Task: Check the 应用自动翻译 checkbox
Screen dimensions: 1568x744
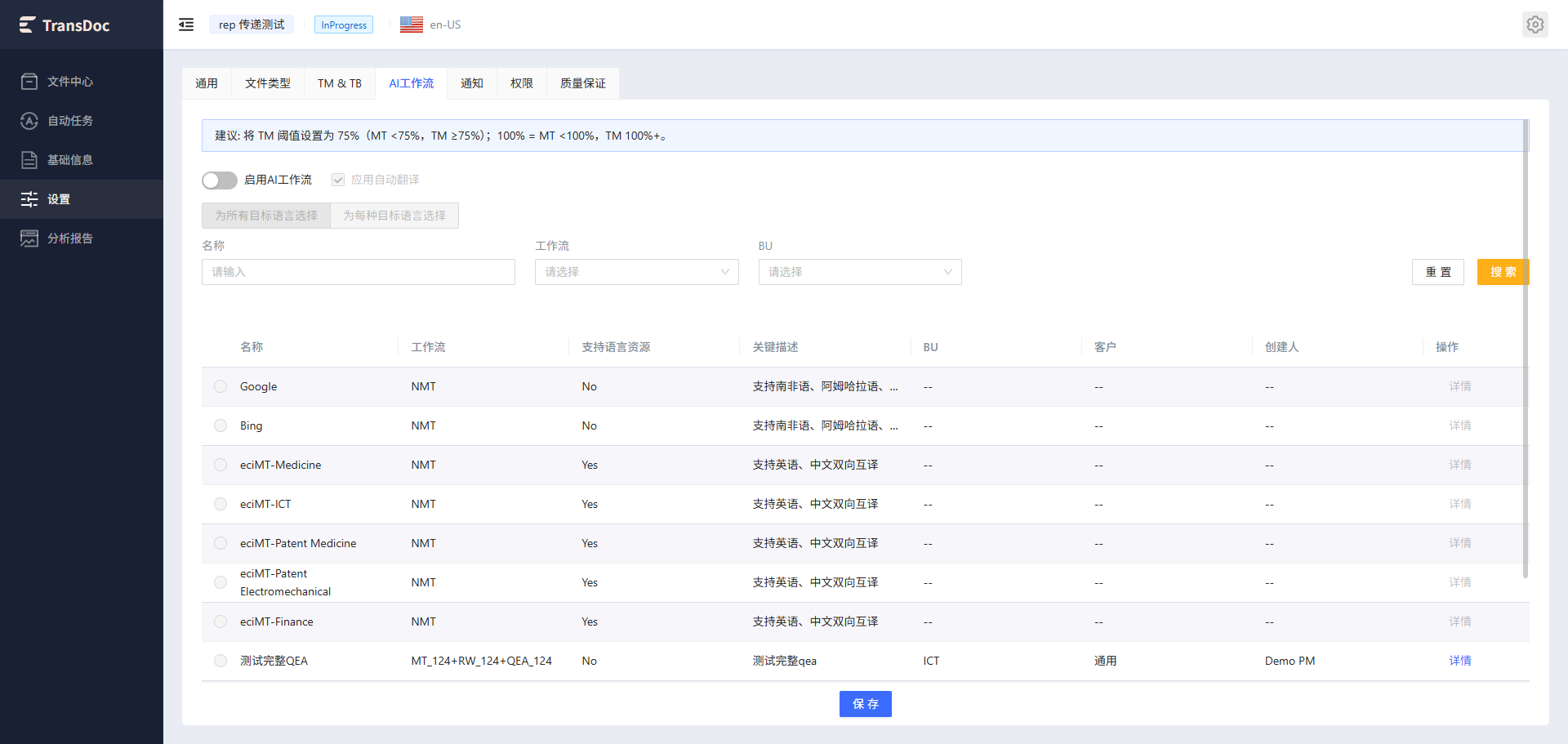Action: [338, 180]
